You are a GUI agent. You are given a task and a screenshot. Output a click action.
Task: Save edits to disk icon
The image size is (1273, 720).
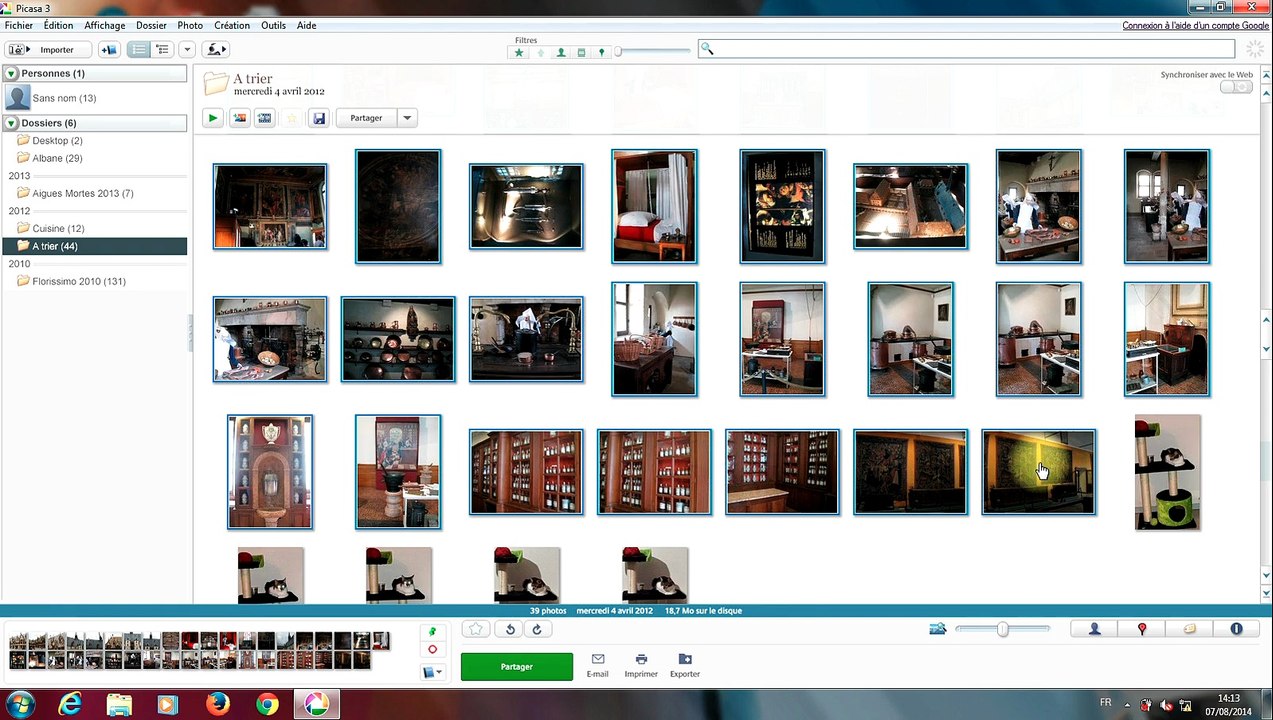click(x=319, y=118)
